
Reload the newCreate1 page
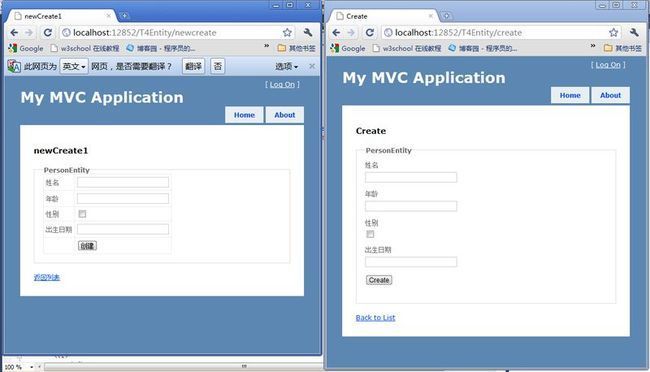point(48,32)
